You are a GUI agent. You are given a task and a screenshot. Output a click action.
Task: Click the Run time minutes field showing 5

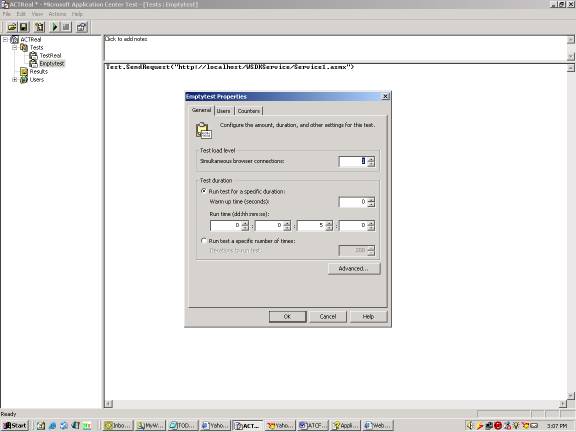(x=311, y=225)
